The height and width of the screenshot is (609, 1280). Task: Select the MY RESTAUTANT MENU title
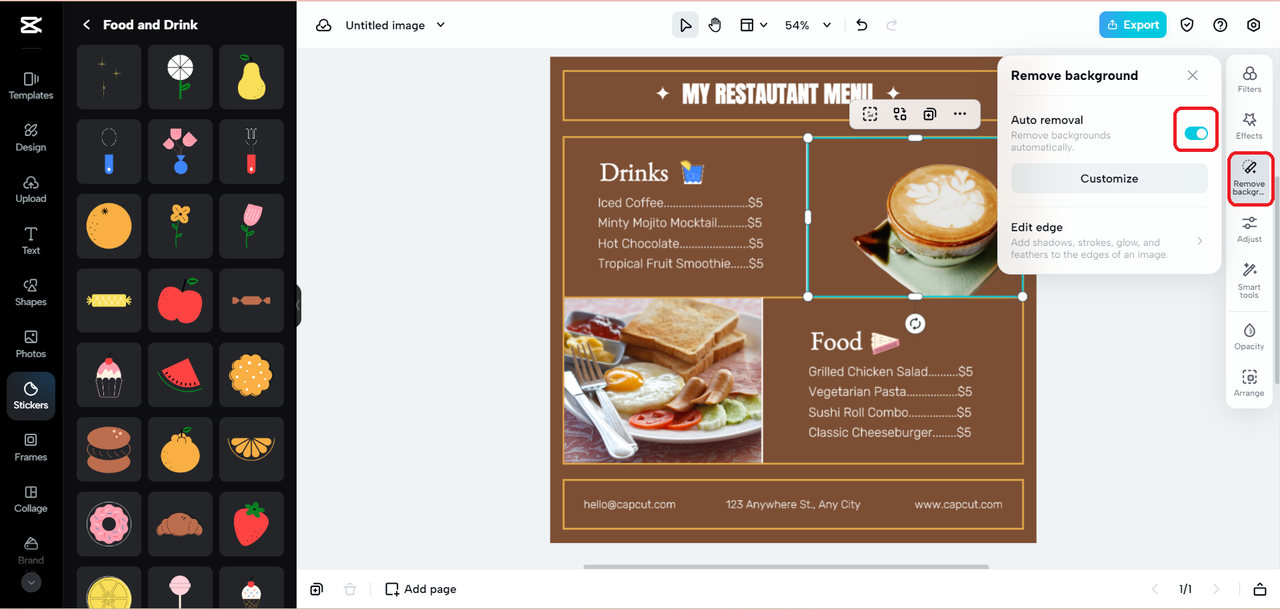point(777,94)
